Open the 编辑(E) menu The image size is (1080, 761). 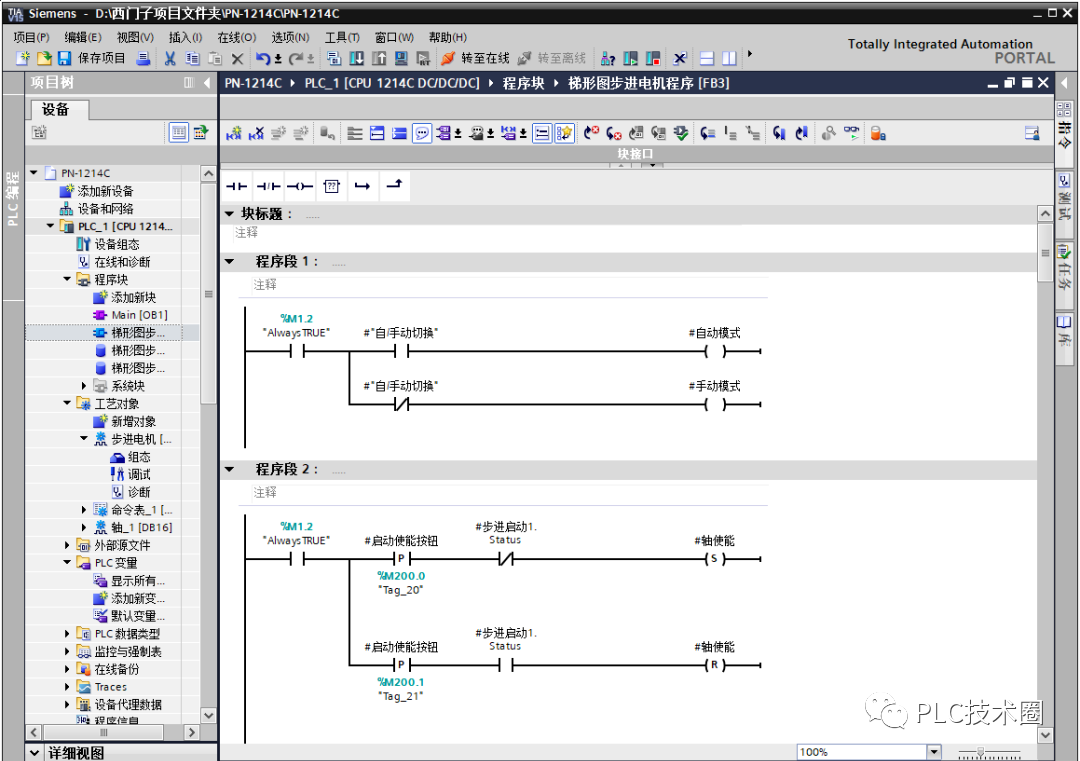coord(83,37)
